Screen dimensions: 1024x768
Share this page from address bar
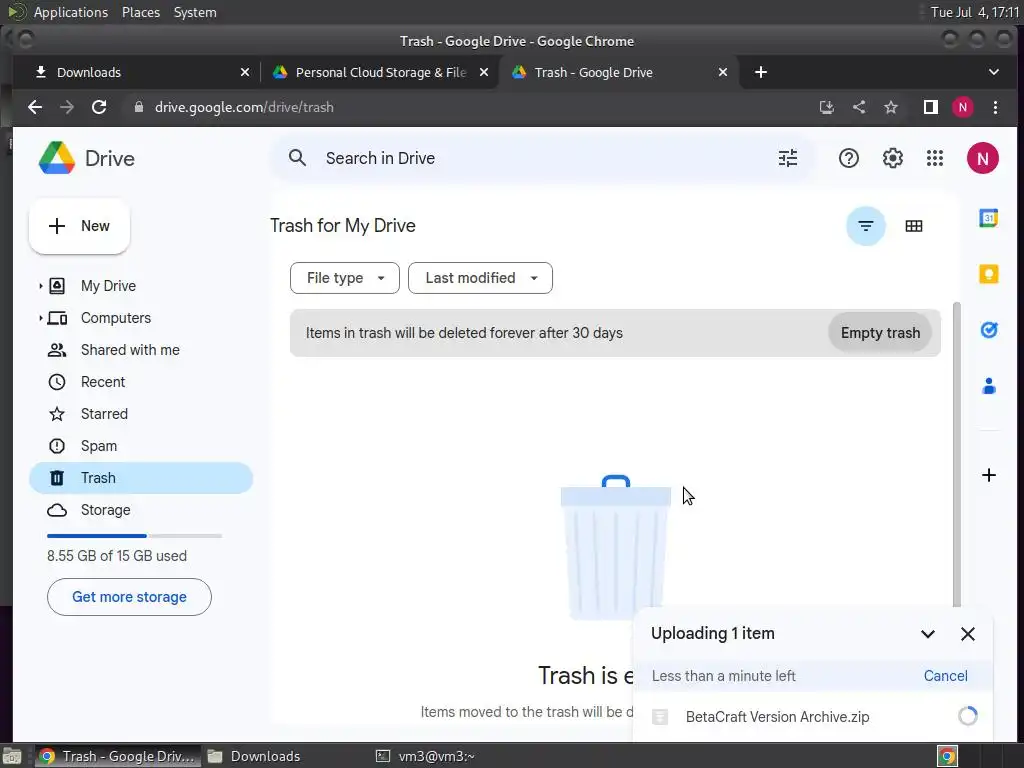click(859, 107)
